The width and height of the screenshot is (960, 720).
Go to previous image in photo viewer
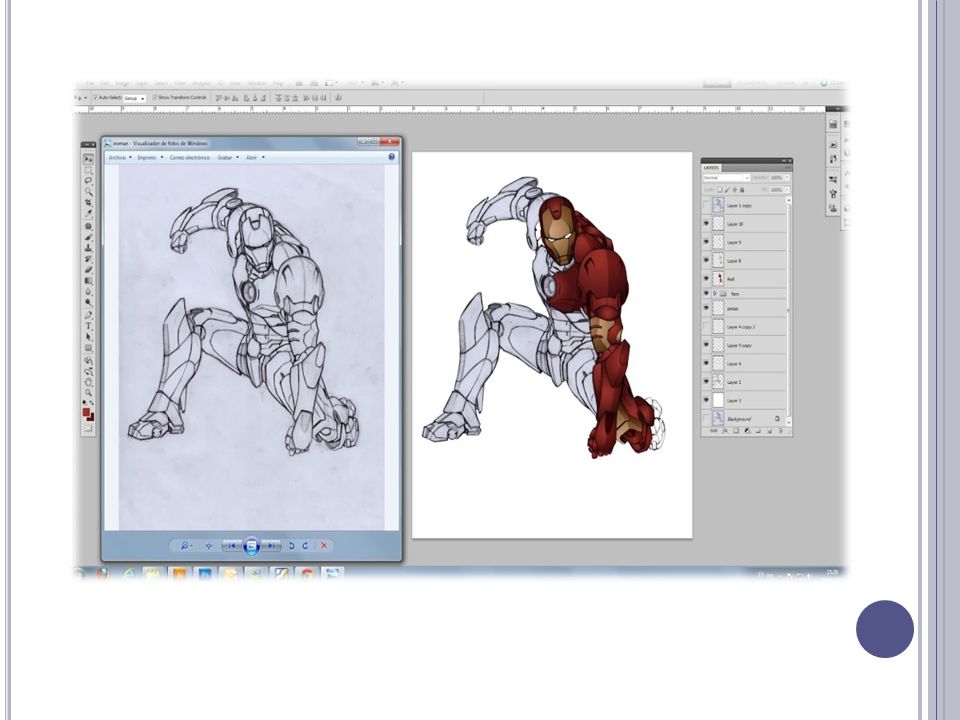[232, 546]
